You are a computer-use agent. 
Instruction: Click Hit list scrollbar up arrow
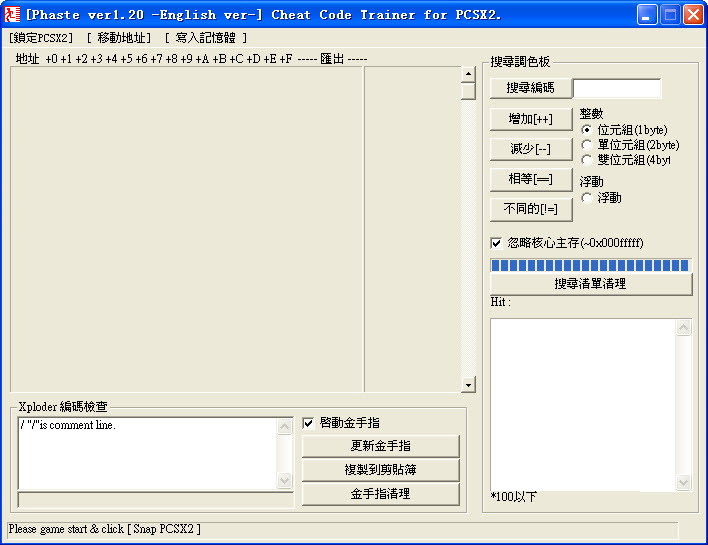click(684, 328)
